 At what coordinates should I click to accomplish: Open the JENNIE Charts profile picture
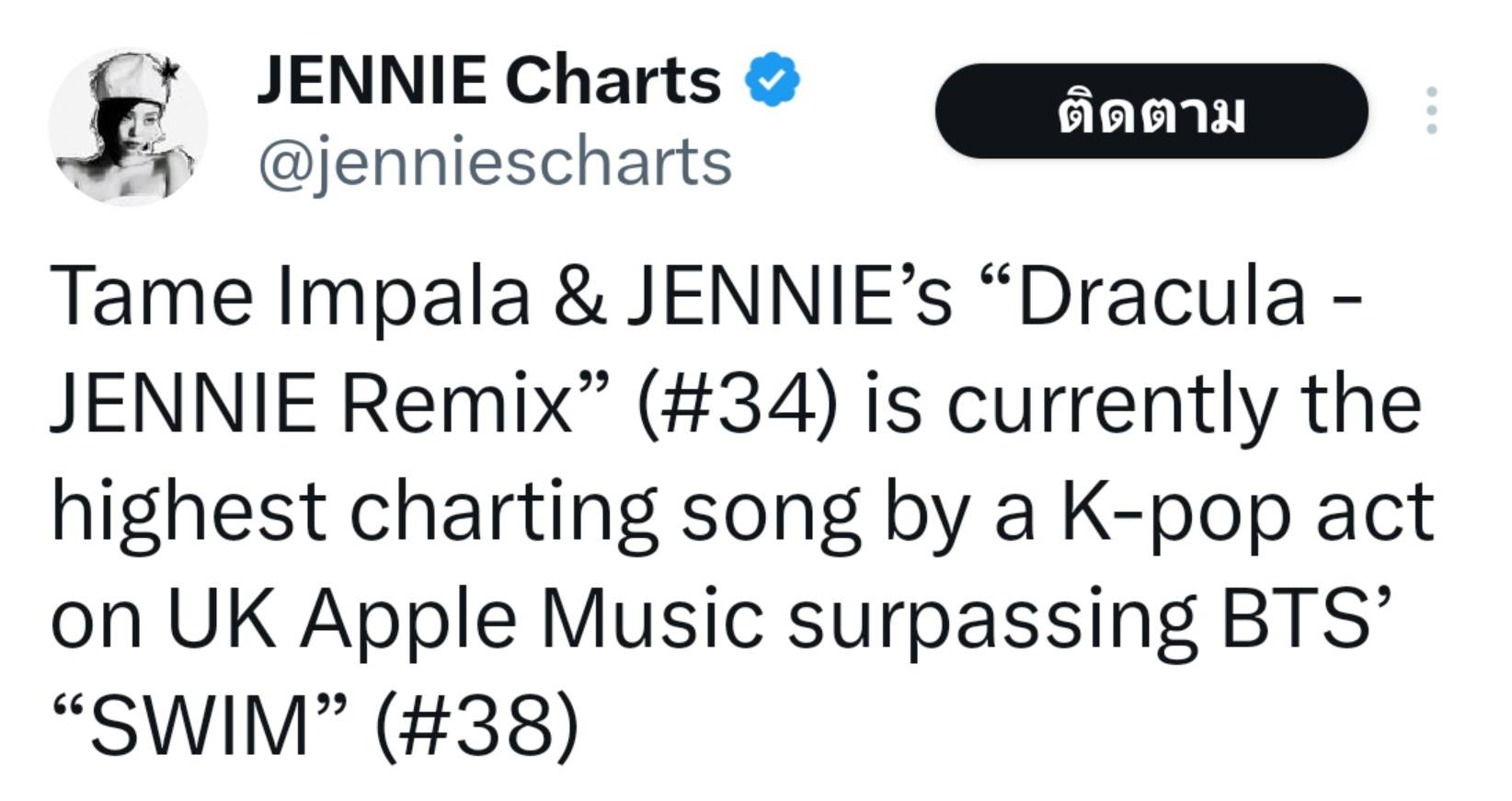[x=128, y=126]
